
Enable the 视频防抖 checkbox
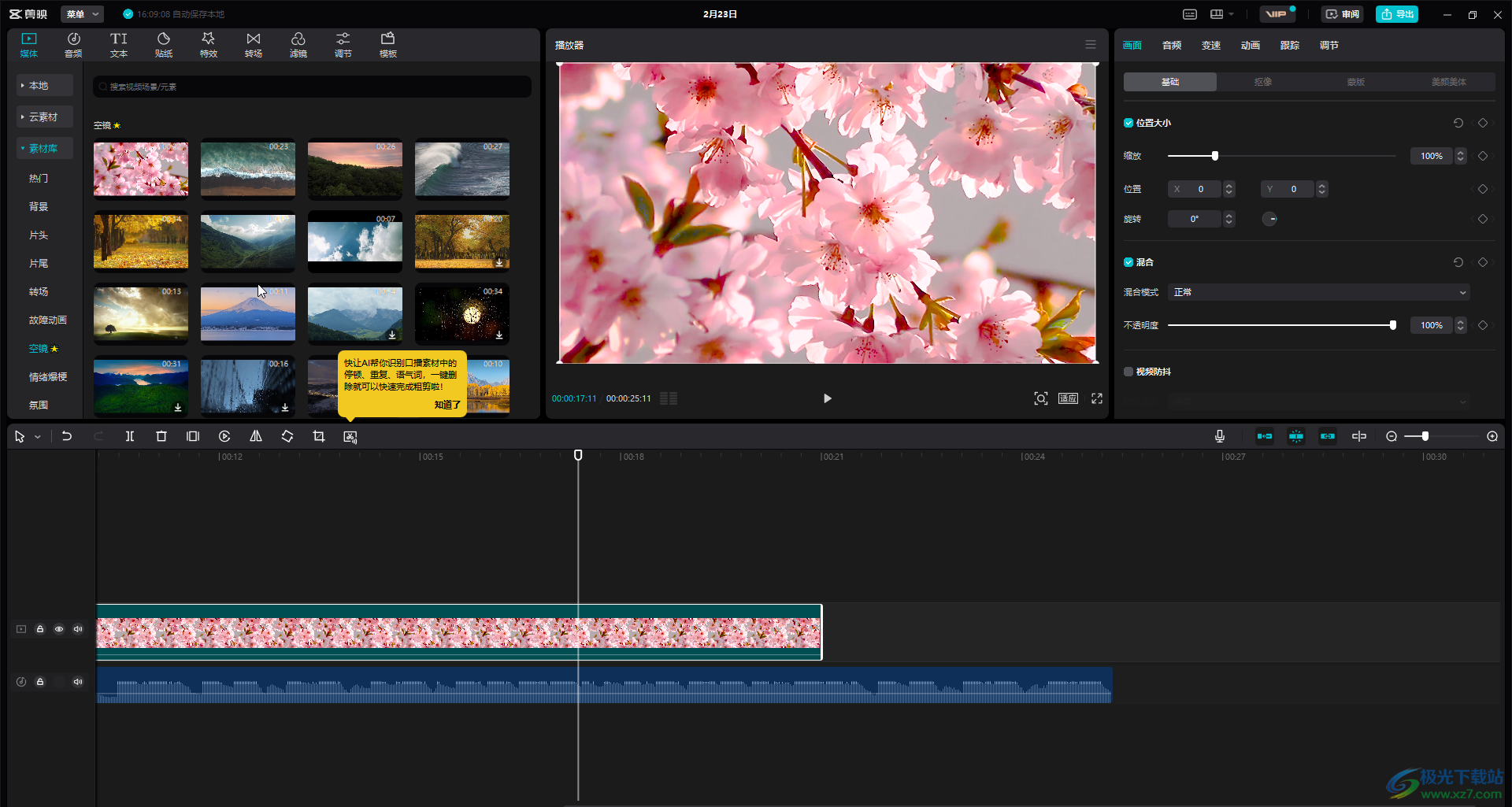[1128, 372]
